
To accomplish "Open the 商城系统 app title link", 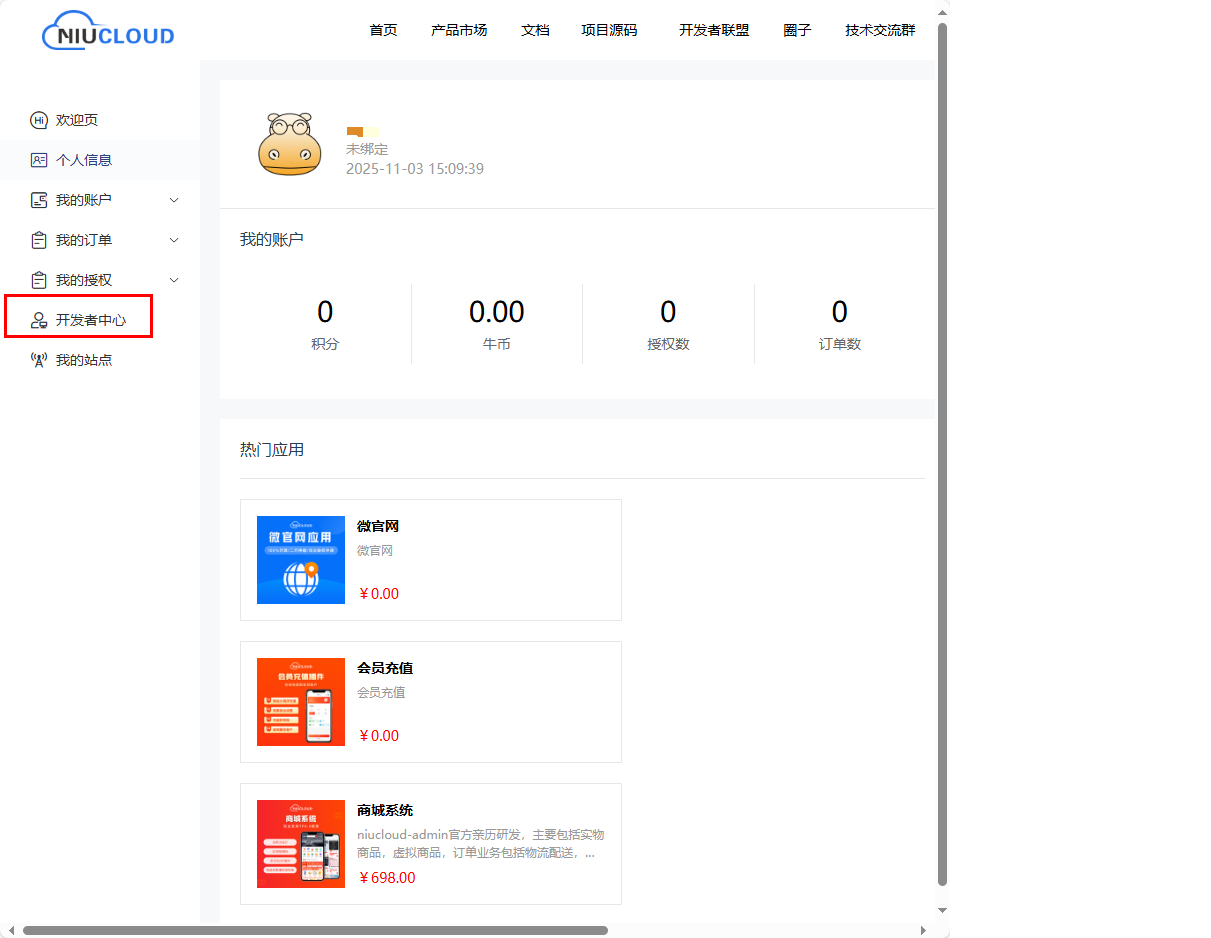I will click(385, 810).
